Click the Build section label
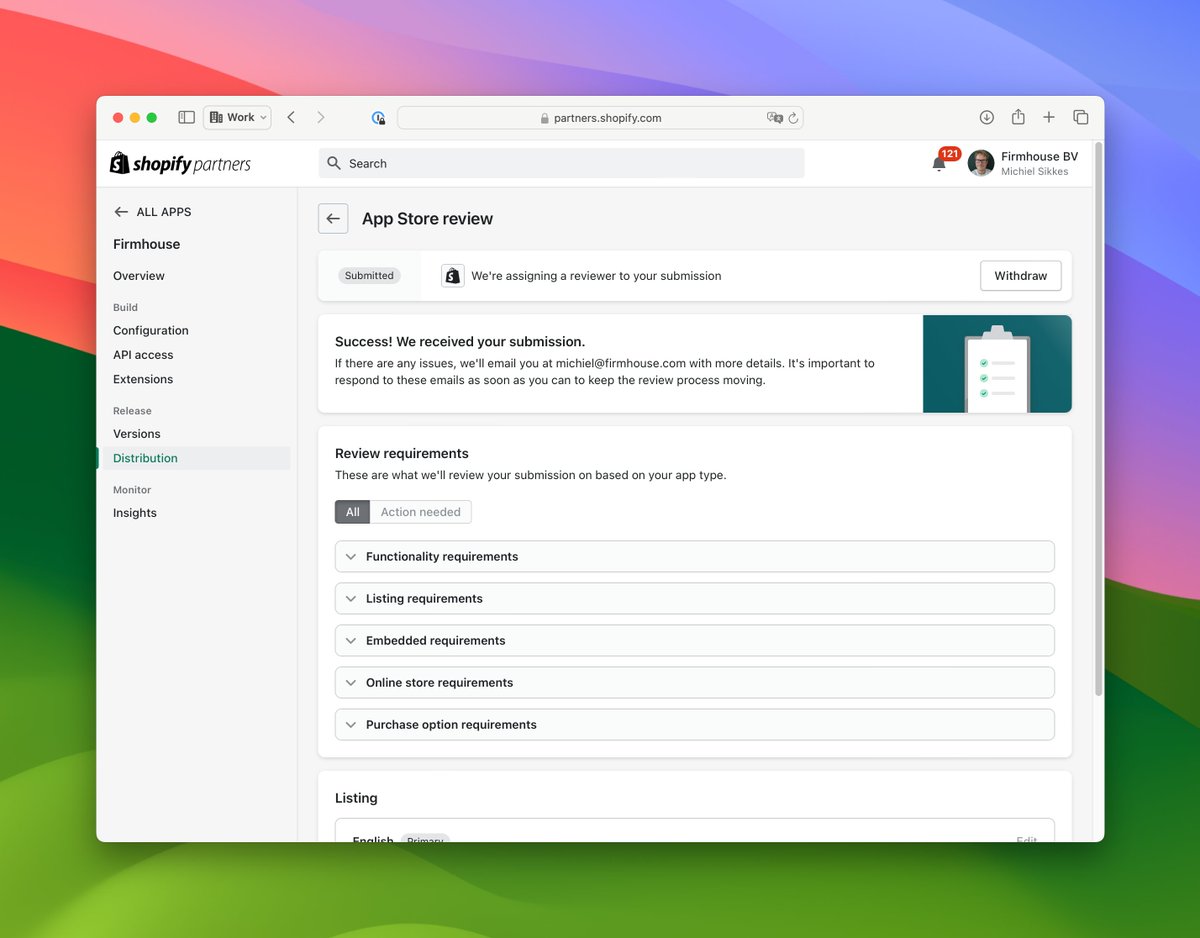The height and width of the screenshot is (938, 1200). tap(125, 307)
